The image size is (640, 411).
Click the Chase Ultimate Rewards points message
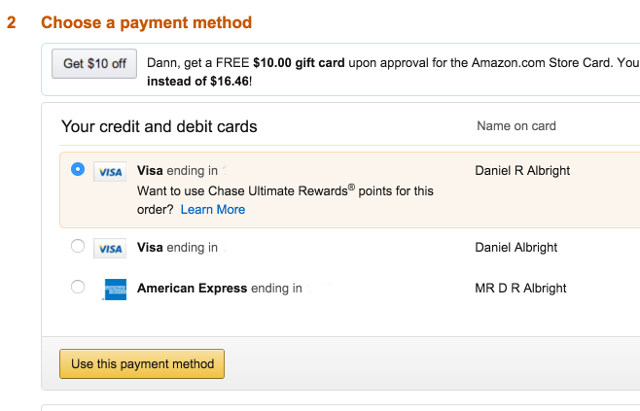[285, 200]
